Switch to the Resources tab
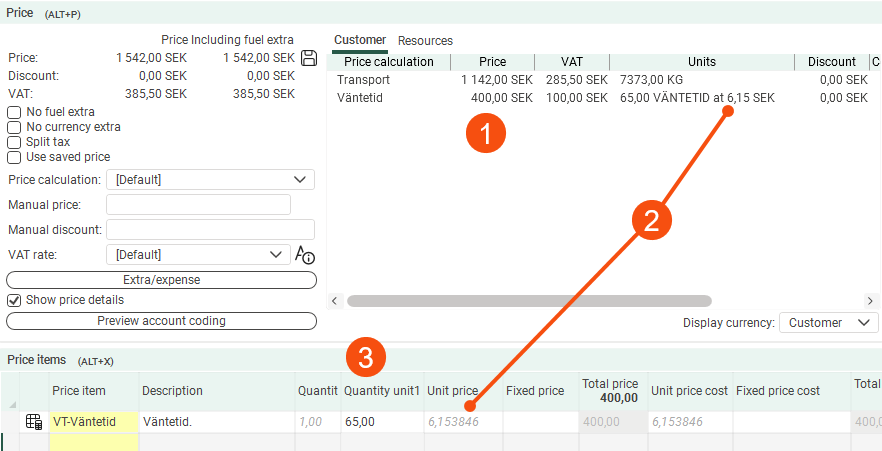 [425, 41]
